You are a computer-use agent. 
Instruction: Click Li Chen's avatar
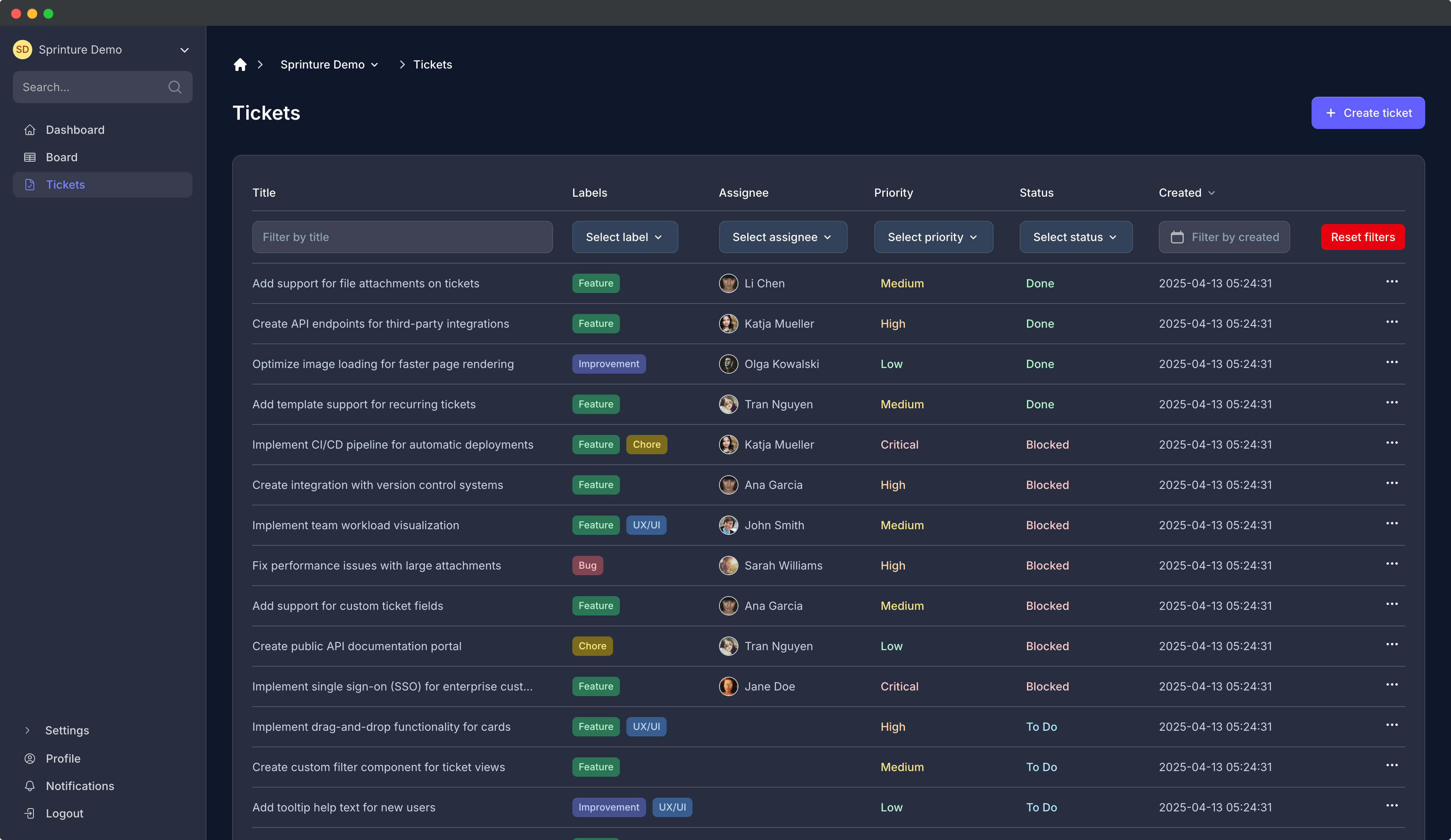tap(728, 283)
